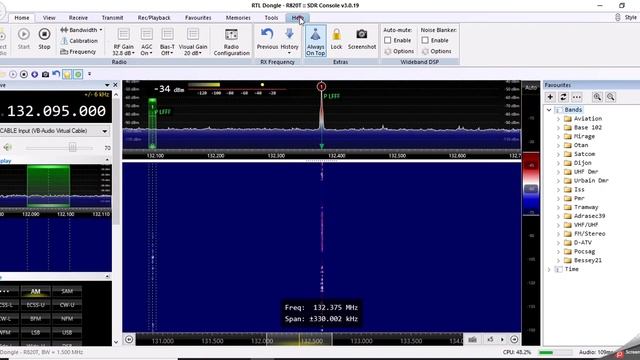Open the Bandwidth dropdown
640x360 pixels.
81,30
